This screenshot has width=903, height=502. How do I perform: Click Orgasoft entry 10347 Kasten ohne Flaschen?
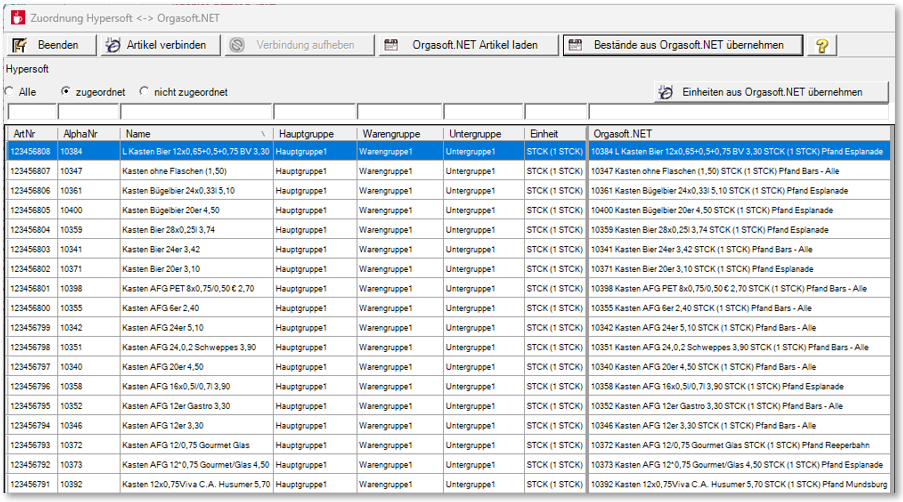pos(739,171)
